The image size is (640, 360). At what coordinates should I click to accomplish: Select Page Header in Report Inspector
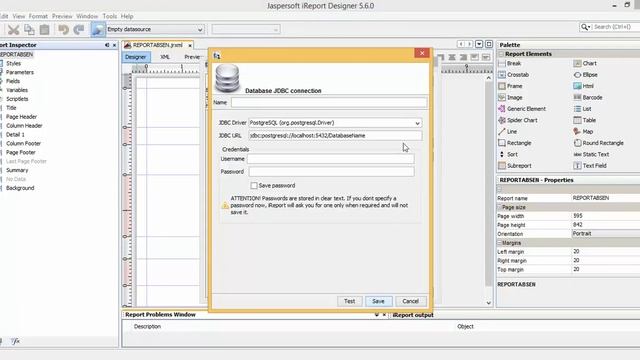21,117
